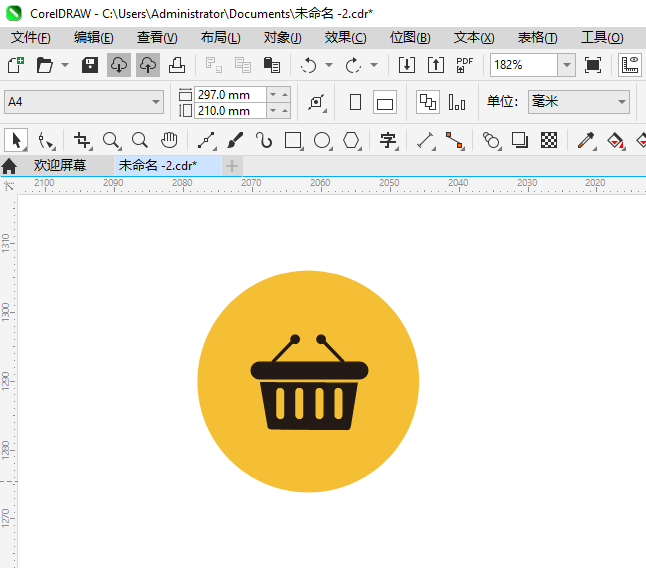Select the Crop tool

coord(82,140)
